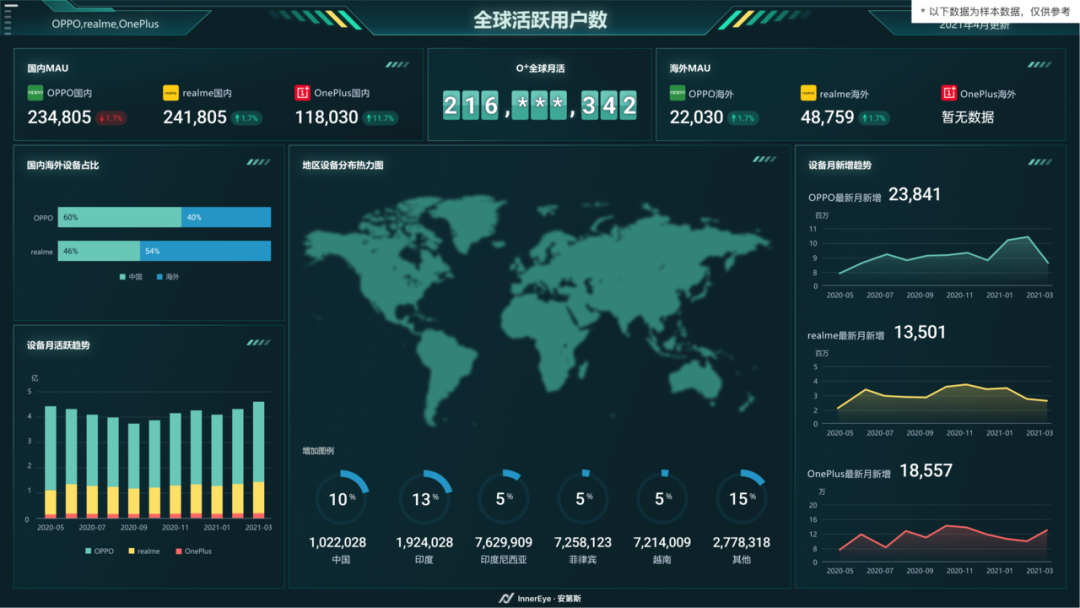1080x608 pixels.
Task: Click the 2021-03 stacked bar in 设备月活跃趋势
Action: pos(259,460)
